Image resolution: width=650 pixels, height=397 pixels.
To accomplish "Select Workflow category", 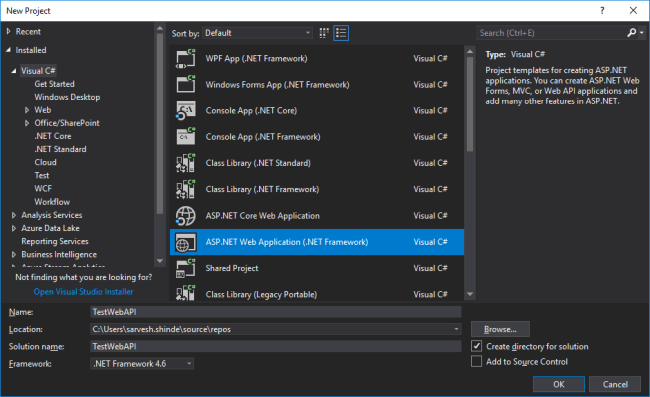I will (52, 202).
